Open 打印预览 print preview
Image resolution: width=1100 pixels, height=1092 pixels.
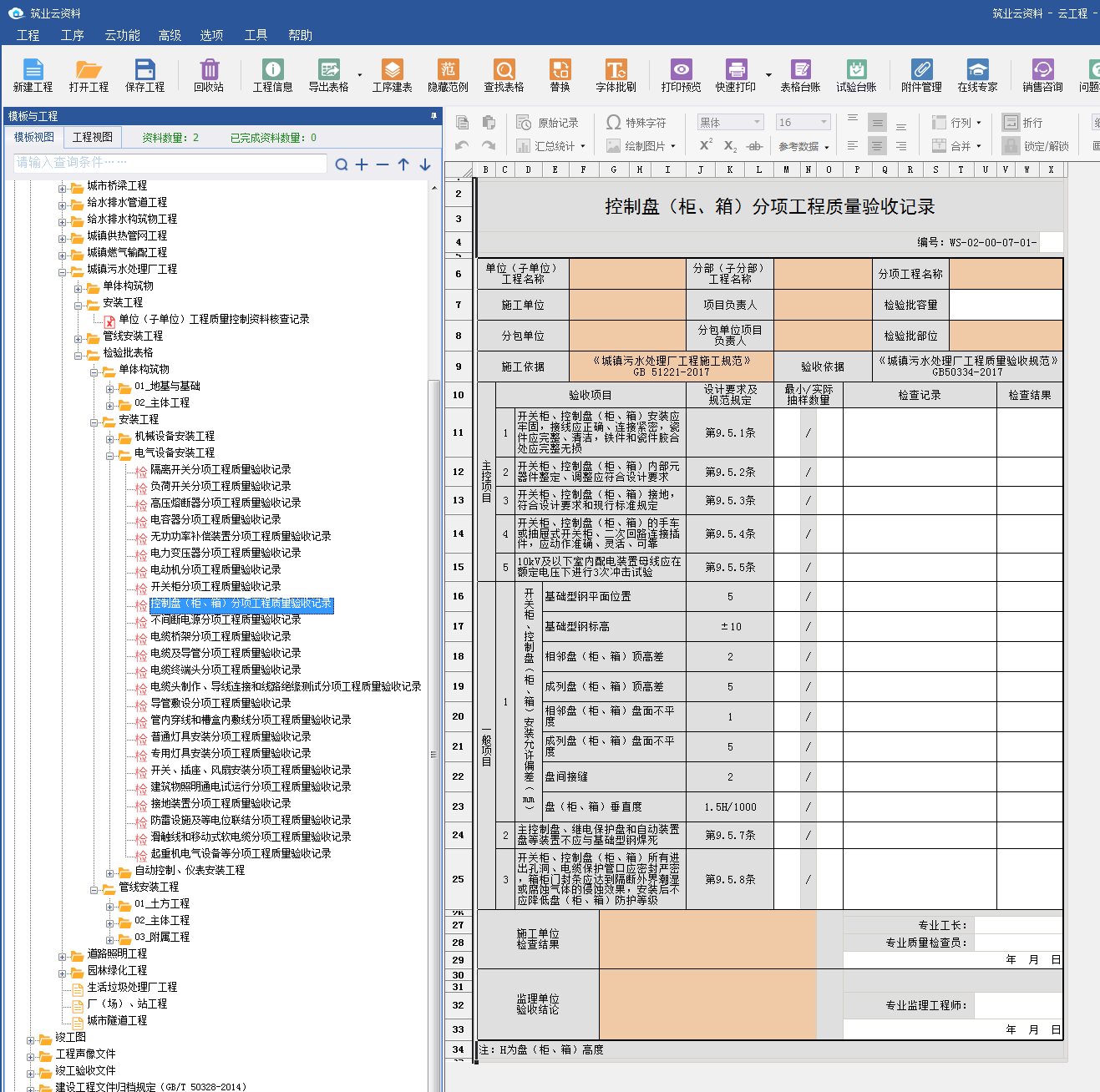pyautogui.click(x=682, y=75)
